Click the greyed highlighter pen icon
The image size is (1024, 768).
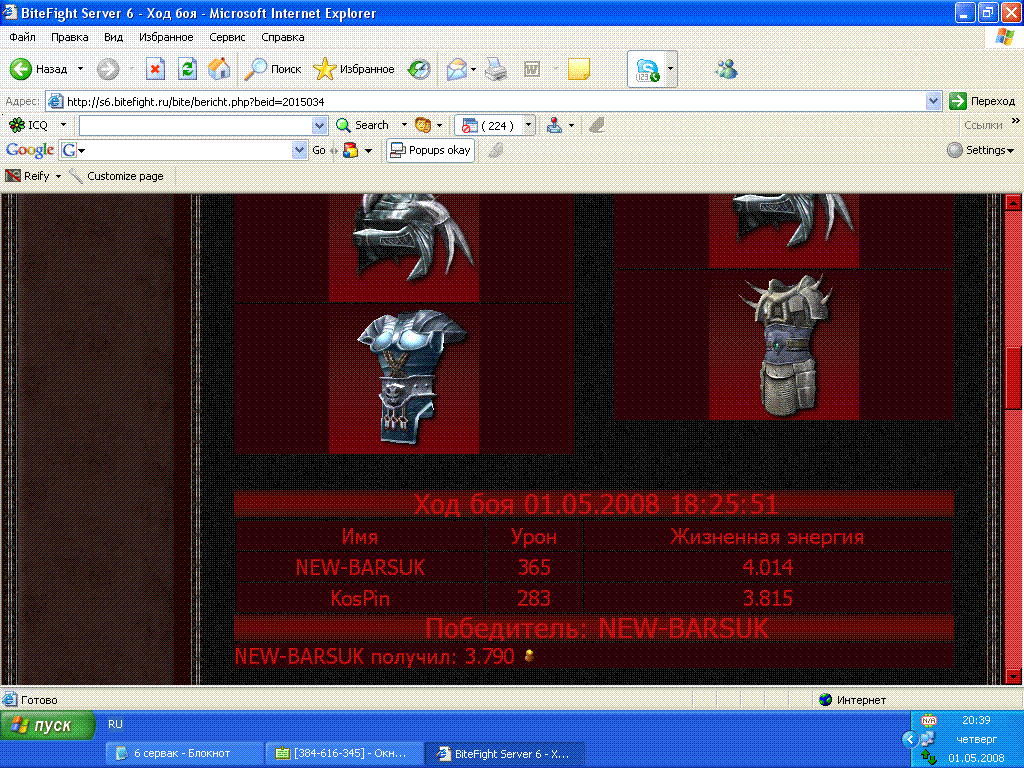coord(596,125)
